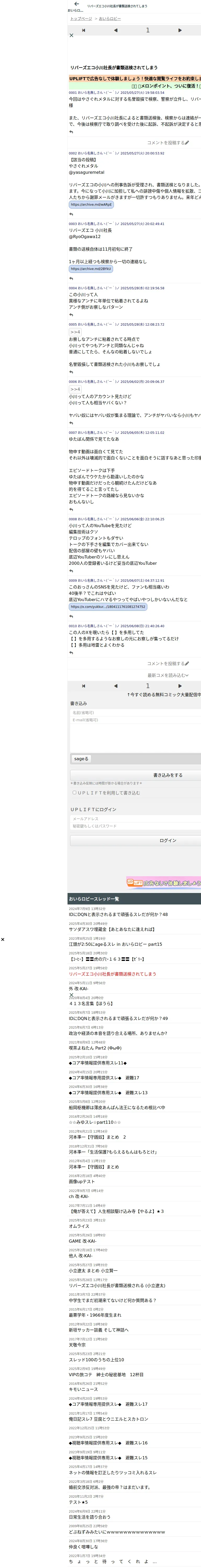Open the おいらロビー breadcrumb link
The image size is (201, 1568).
coord(110,19)
